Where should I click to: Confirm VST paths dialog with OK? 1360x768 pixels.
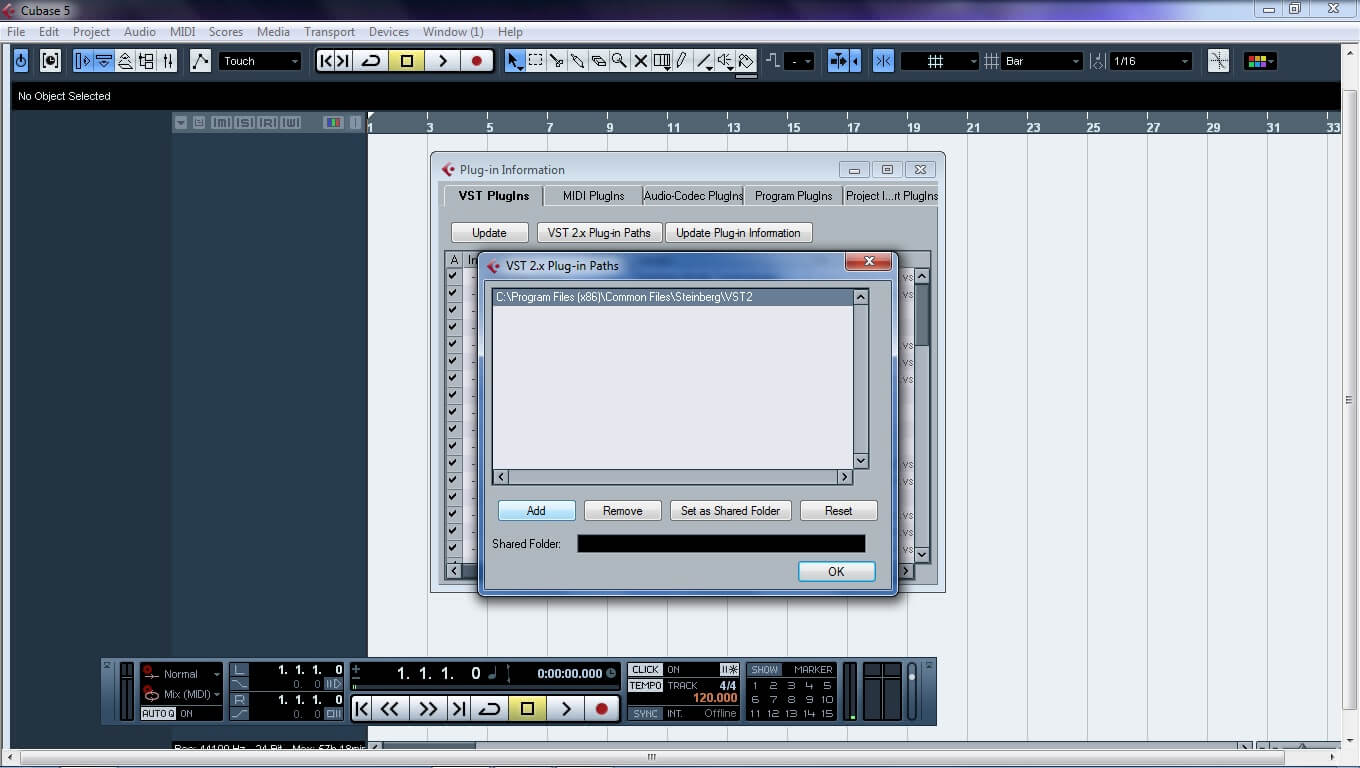(x=836, y=572)
